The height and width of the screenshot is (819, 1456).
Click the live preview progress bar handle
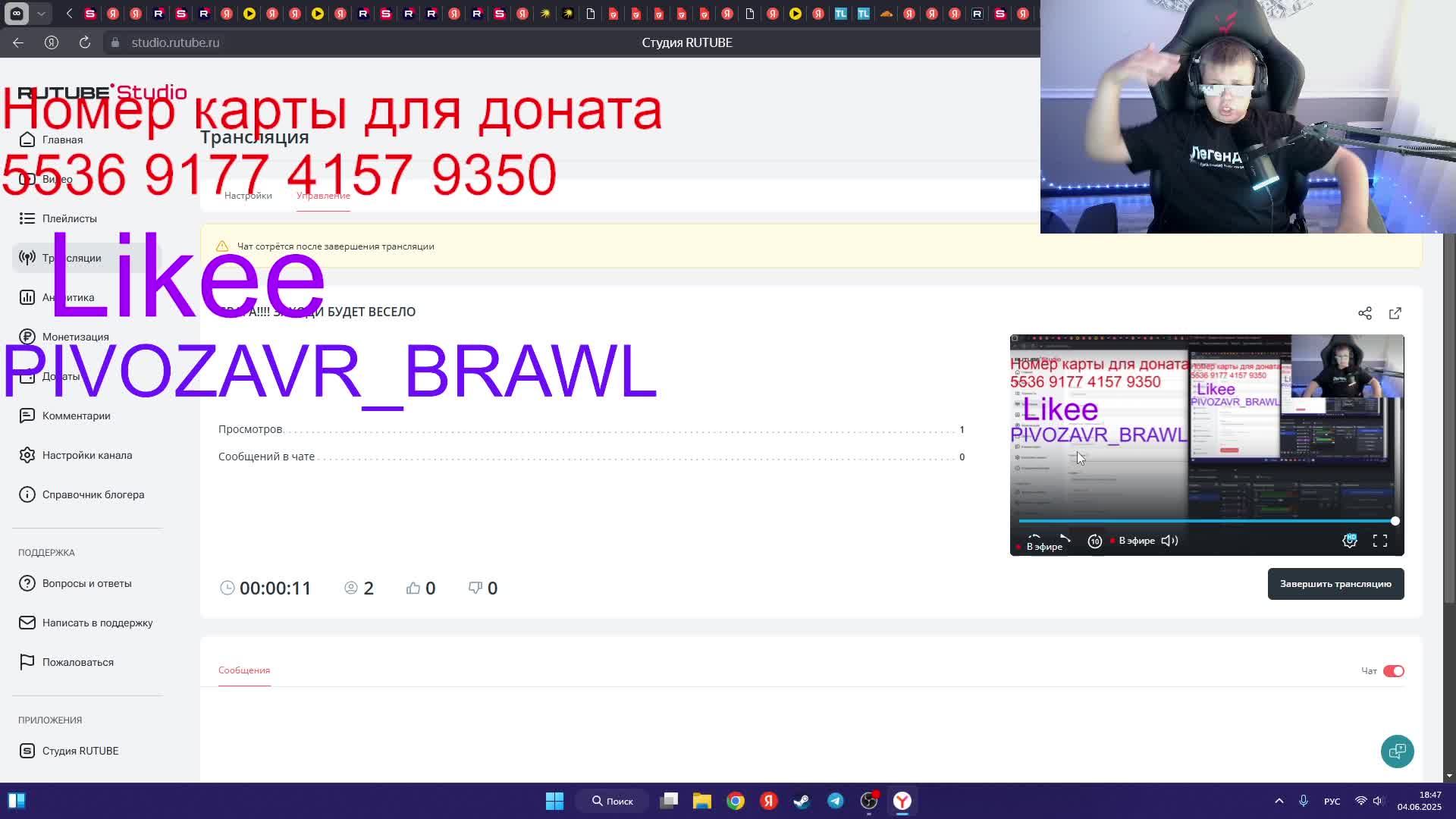pyautogui.click(x=1395, y=521)
